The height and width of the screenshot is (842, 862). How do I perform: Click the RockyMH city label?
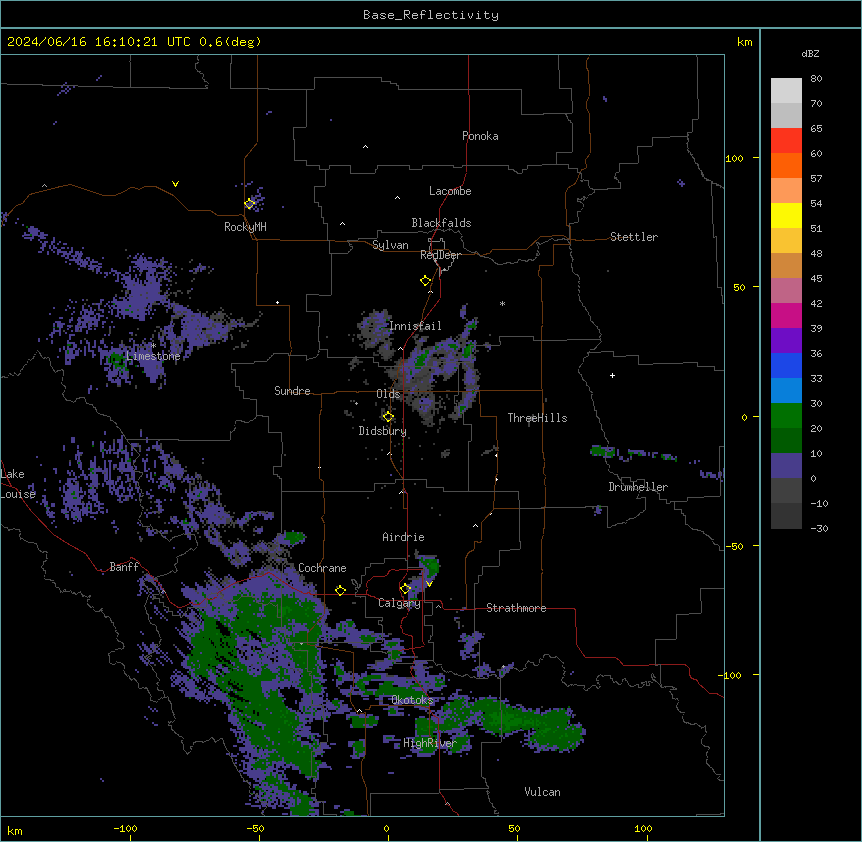(245, 227)
